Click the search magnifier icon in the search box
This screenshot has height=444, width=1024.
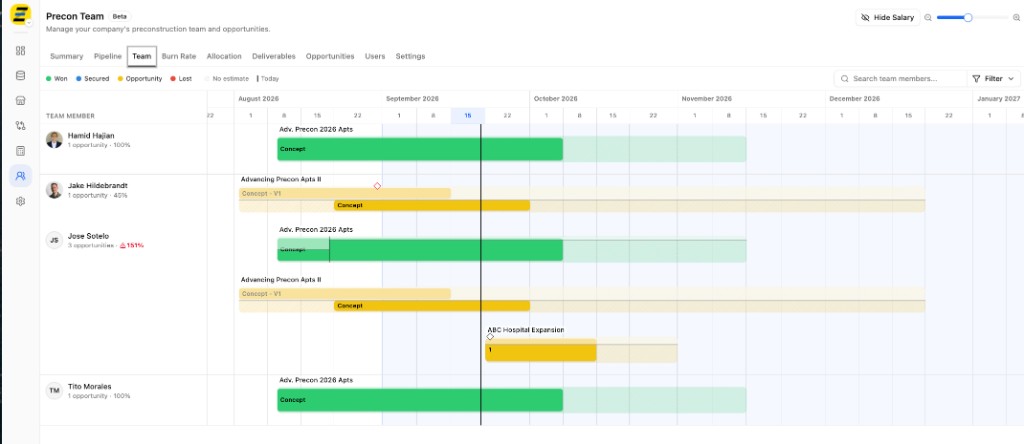pyautogui.click(x=845, y=78)
